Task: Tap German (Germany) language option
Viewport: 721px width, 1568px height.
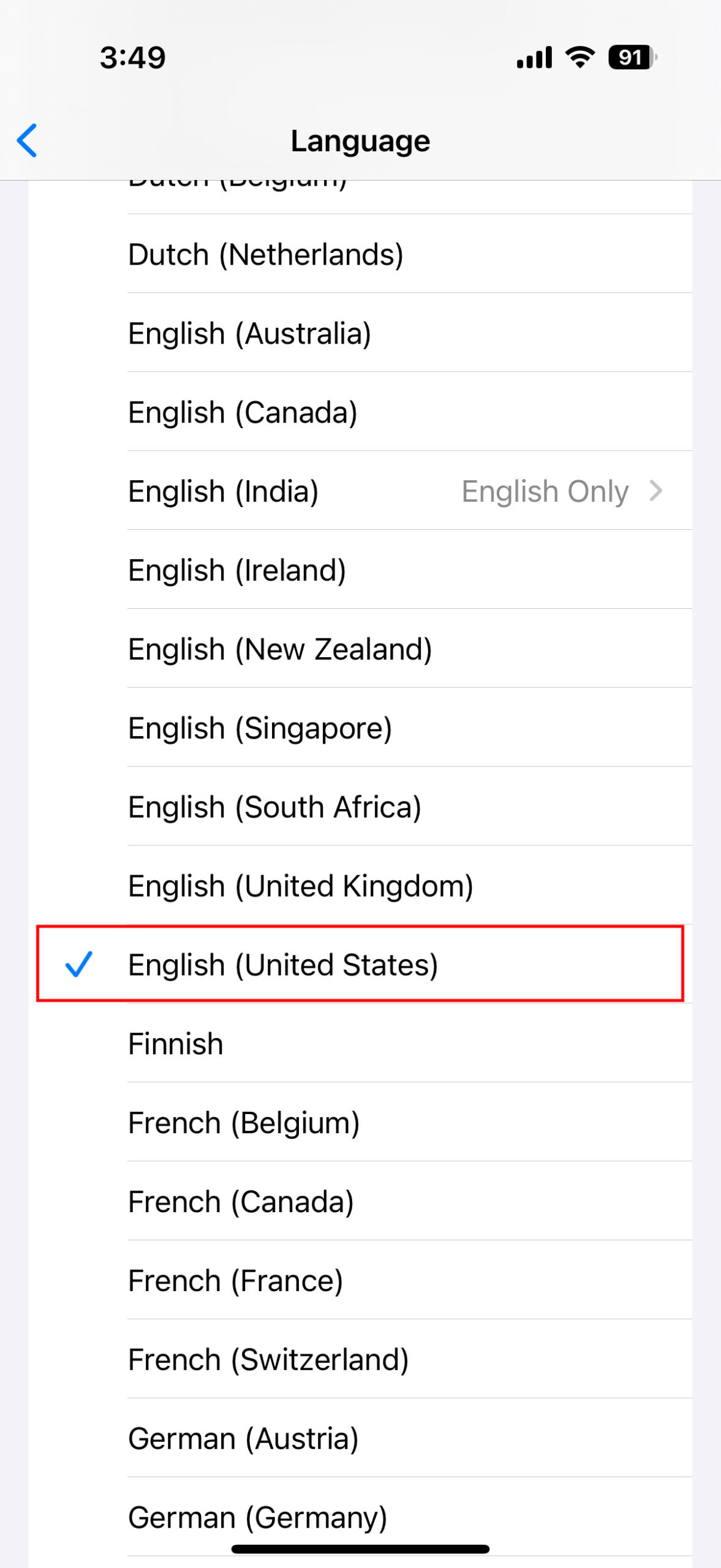Action: click(257, 1517)
